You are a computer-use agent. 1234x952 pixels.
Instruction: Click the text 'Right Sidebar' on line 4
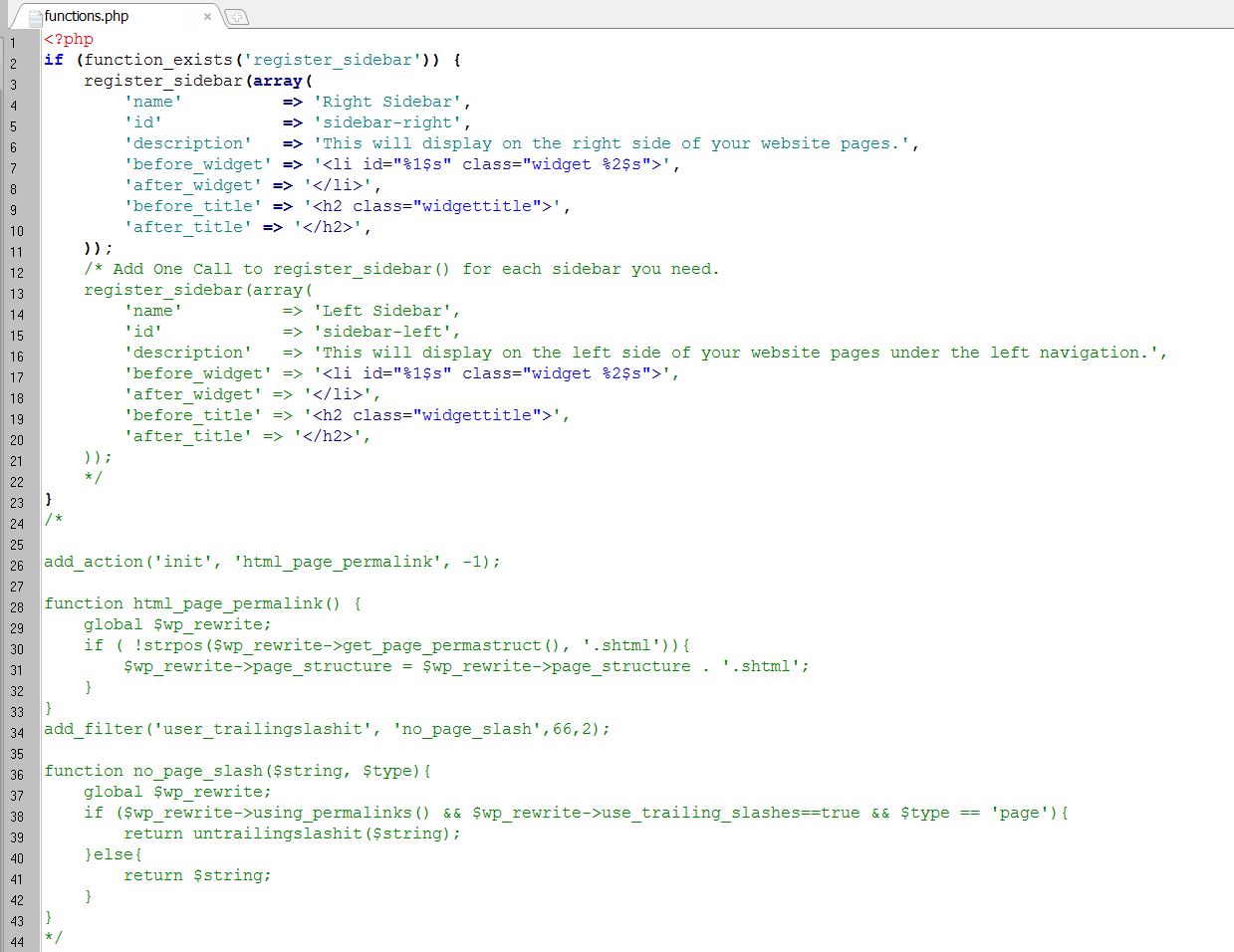click(387, 102)
